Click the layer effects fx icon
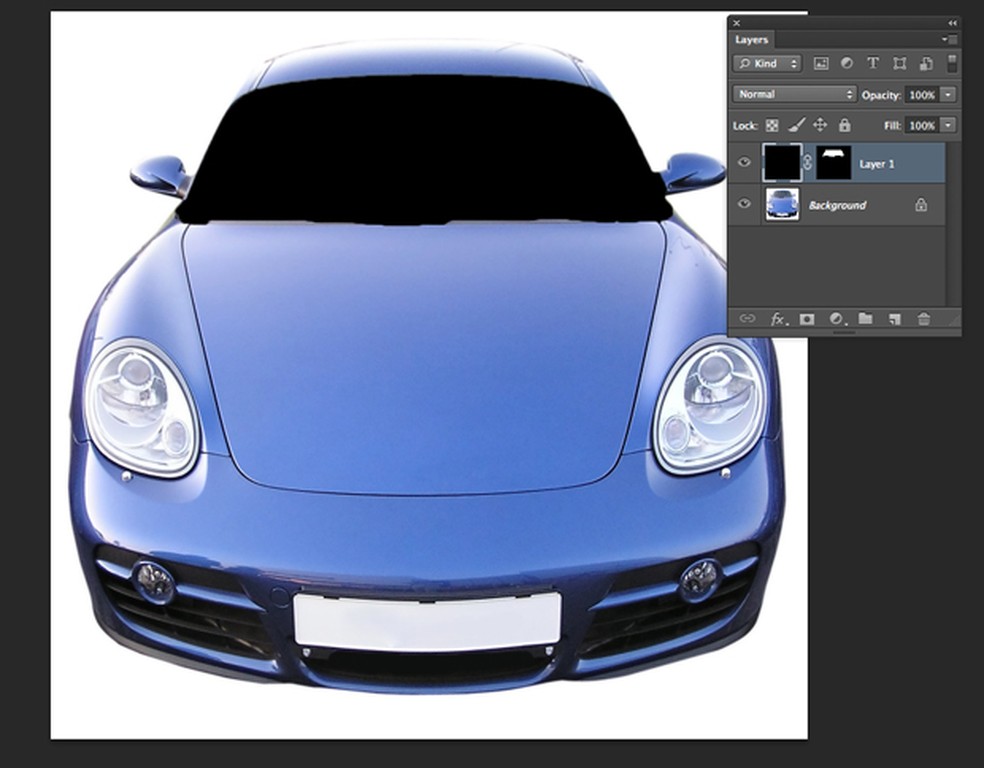The image size is (984, 768). pyautogui.click(x=778, y=319)
